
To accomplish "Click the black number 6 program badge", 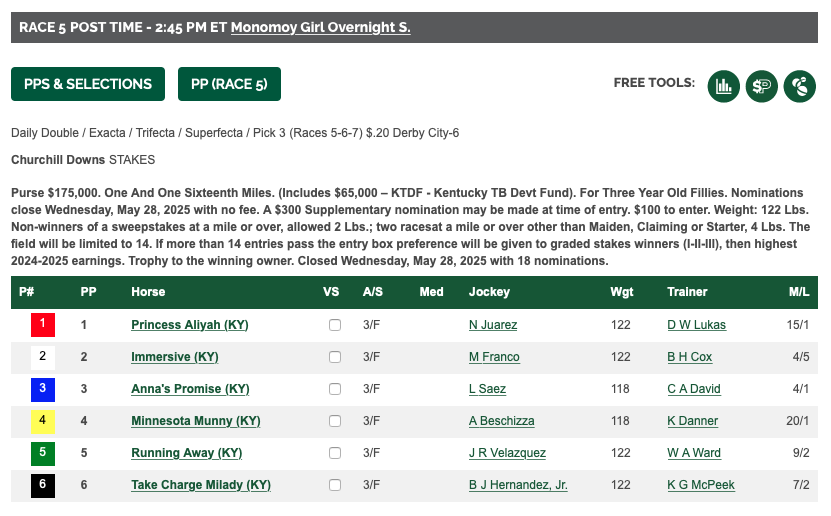I will (x=43, y=485).
